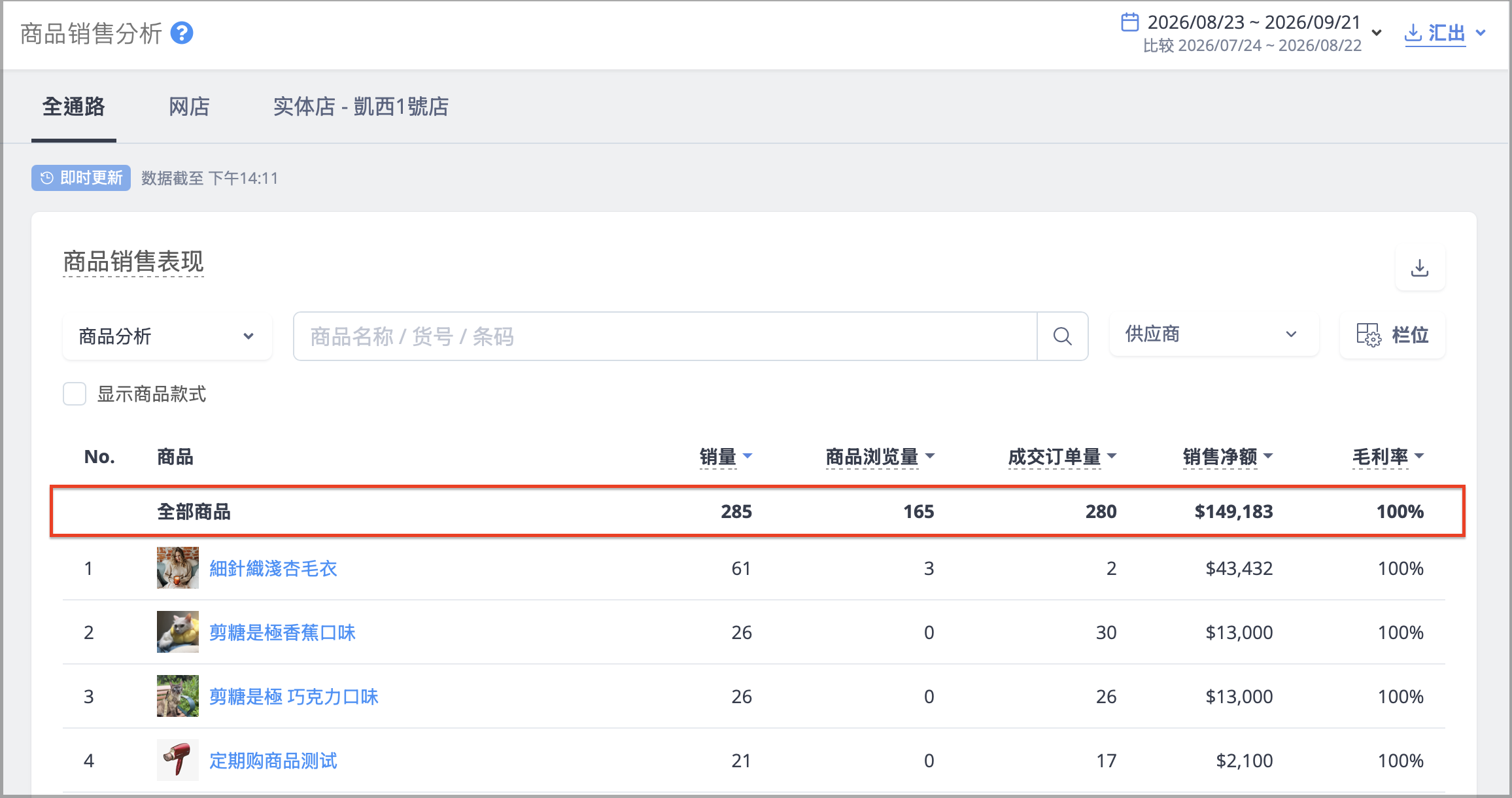Click the calendar icon beside date range
Viewport: 1512px width, 798px height.
pyautogui.click(x=1129, y=22)
